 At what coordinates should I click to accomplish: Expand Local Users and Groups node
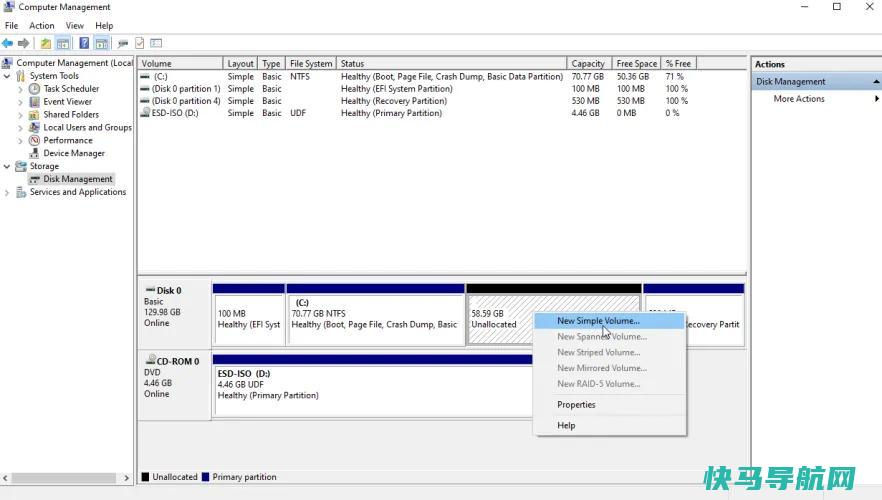pos(20,128)
